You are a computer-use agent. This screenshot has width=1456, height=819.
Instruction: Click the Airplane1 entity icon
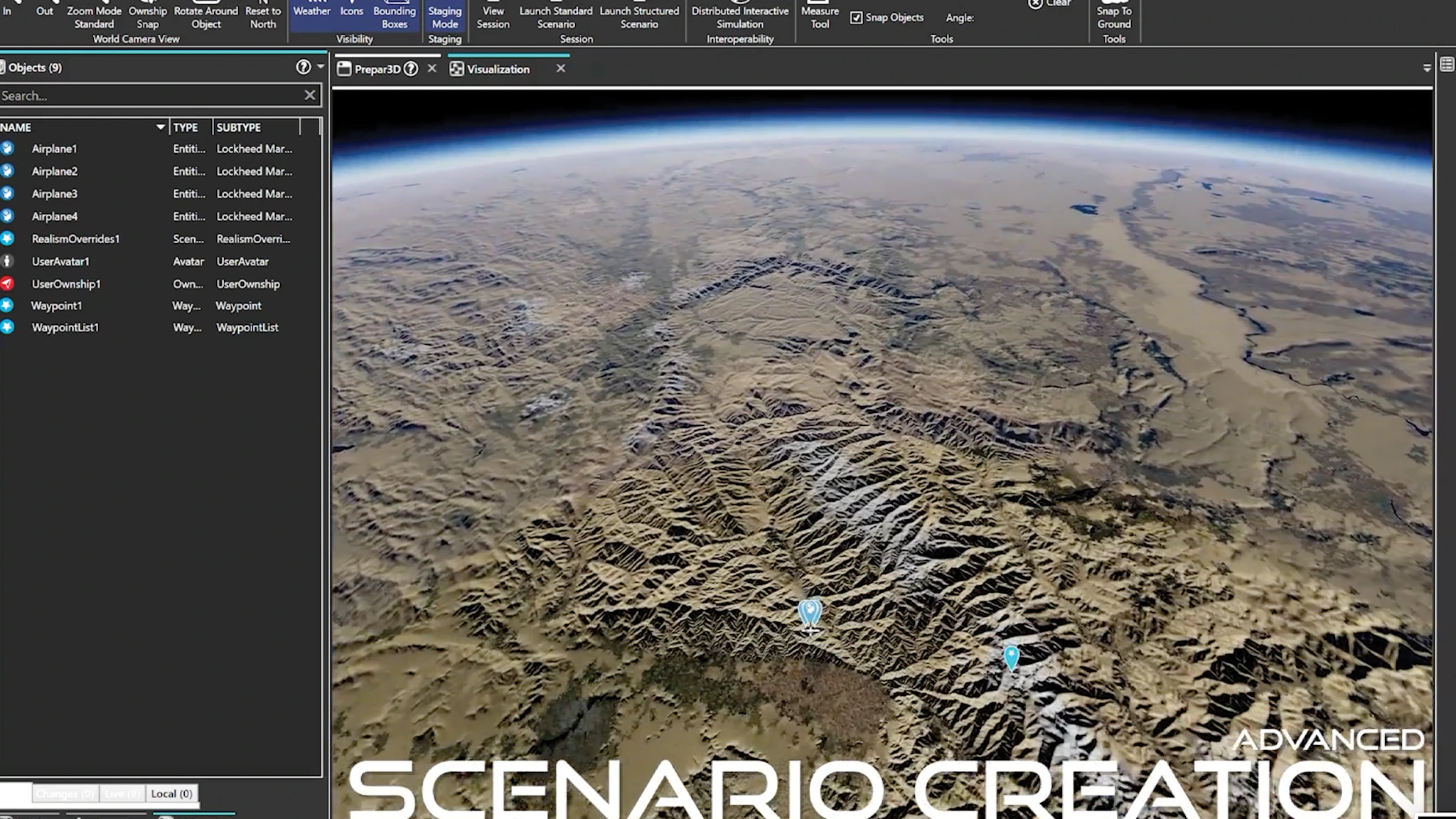point(7,149)
